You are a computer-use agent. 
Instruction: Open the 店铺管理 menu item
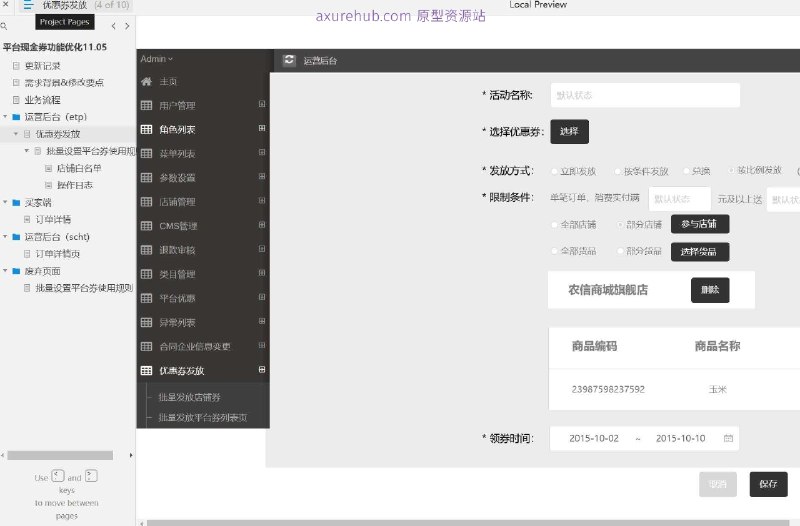[177, 202]
